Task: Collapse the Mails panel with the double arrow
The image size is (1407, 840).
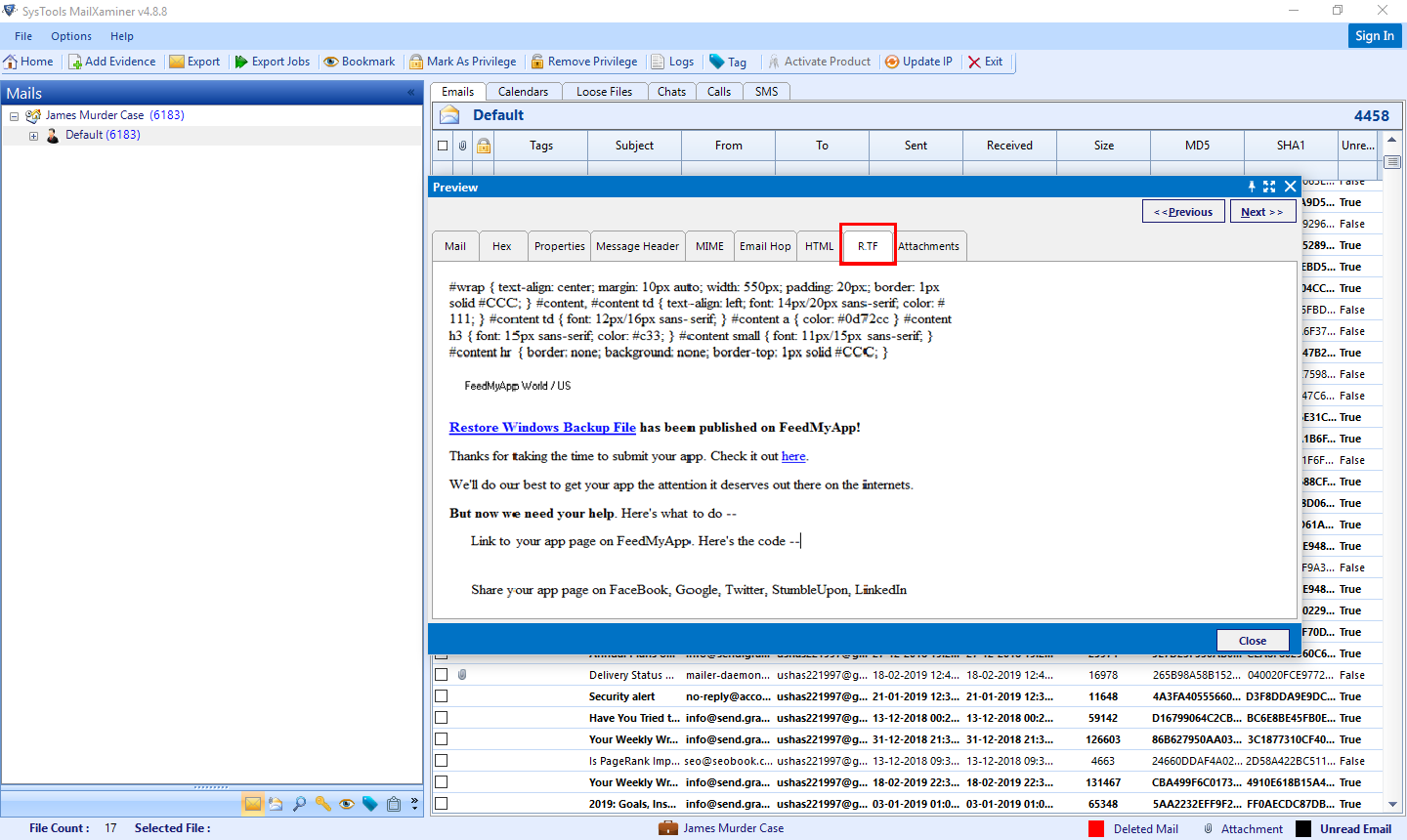Action: click(x=410, y=93)
